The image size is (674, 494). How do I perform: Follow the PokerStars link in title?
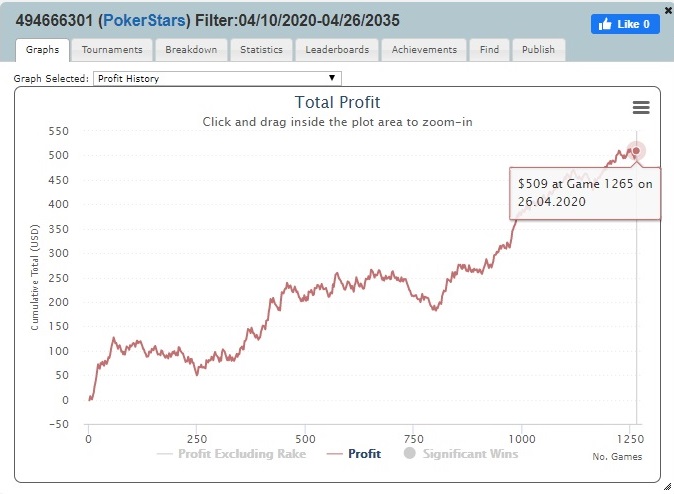tap(144, 20)
